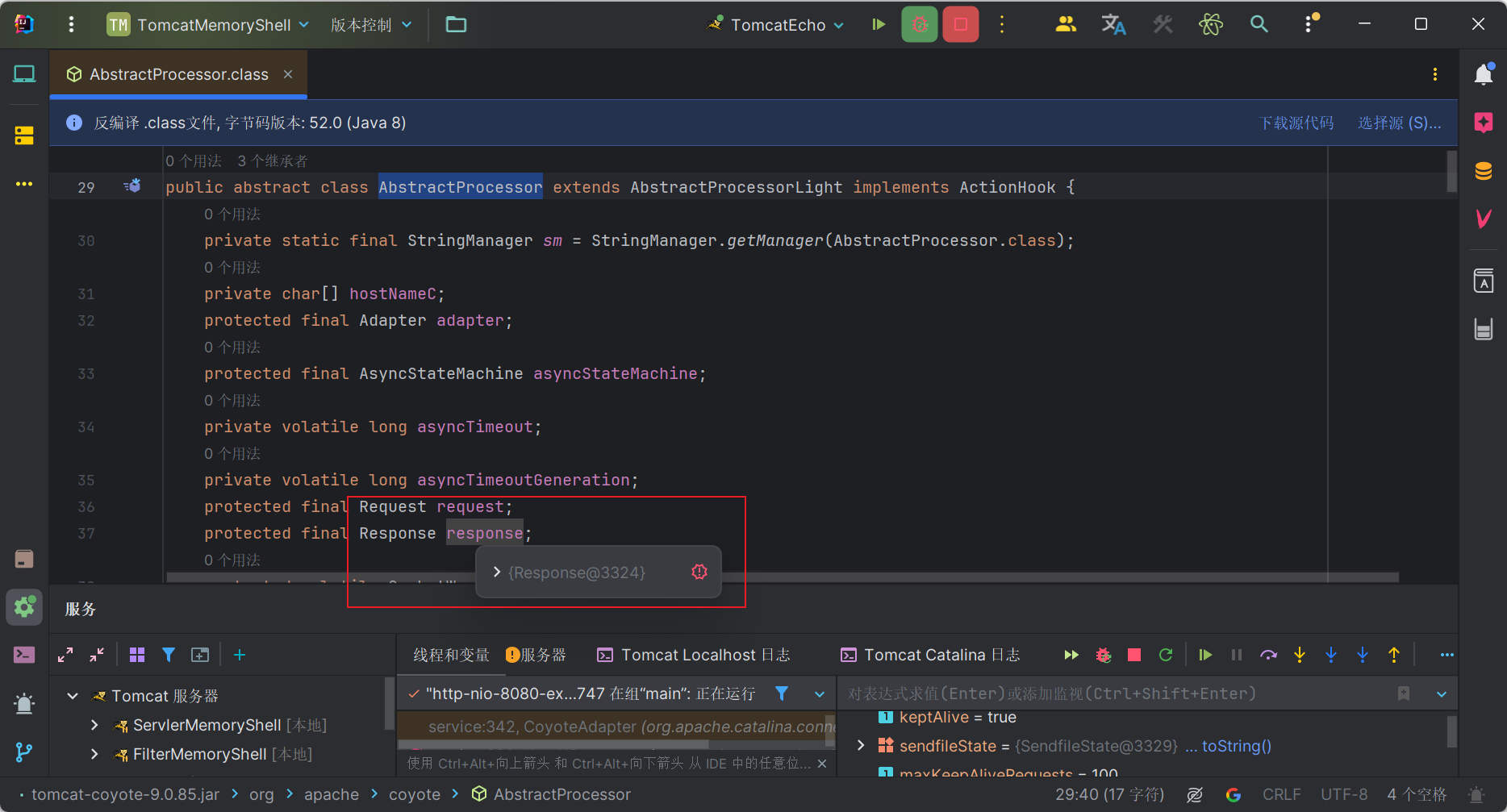
Task: Click Step Out up-arrow in debugger
Action: point(1394,655)
